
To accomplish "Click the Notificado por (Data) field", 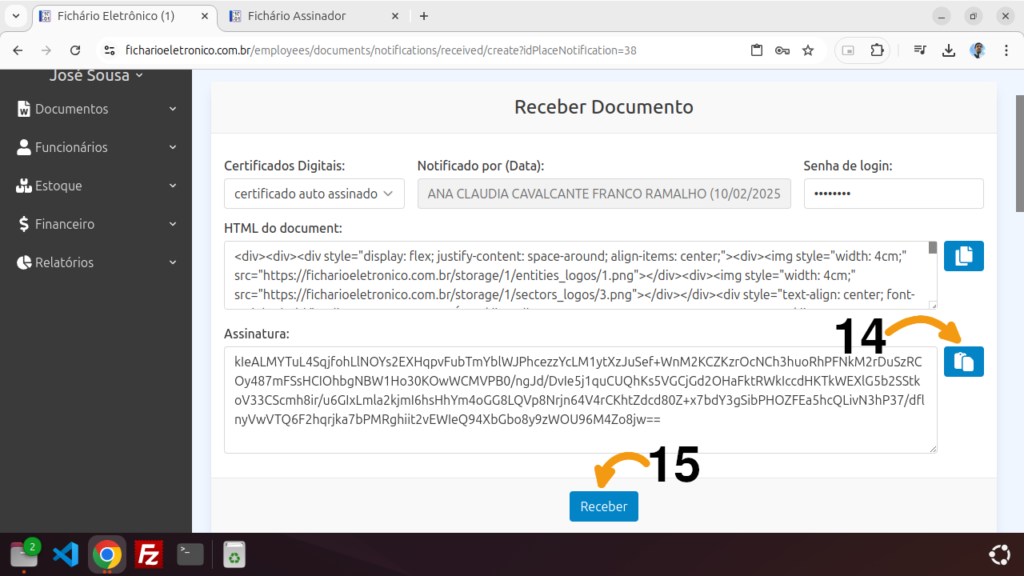I will pos(604,193).
